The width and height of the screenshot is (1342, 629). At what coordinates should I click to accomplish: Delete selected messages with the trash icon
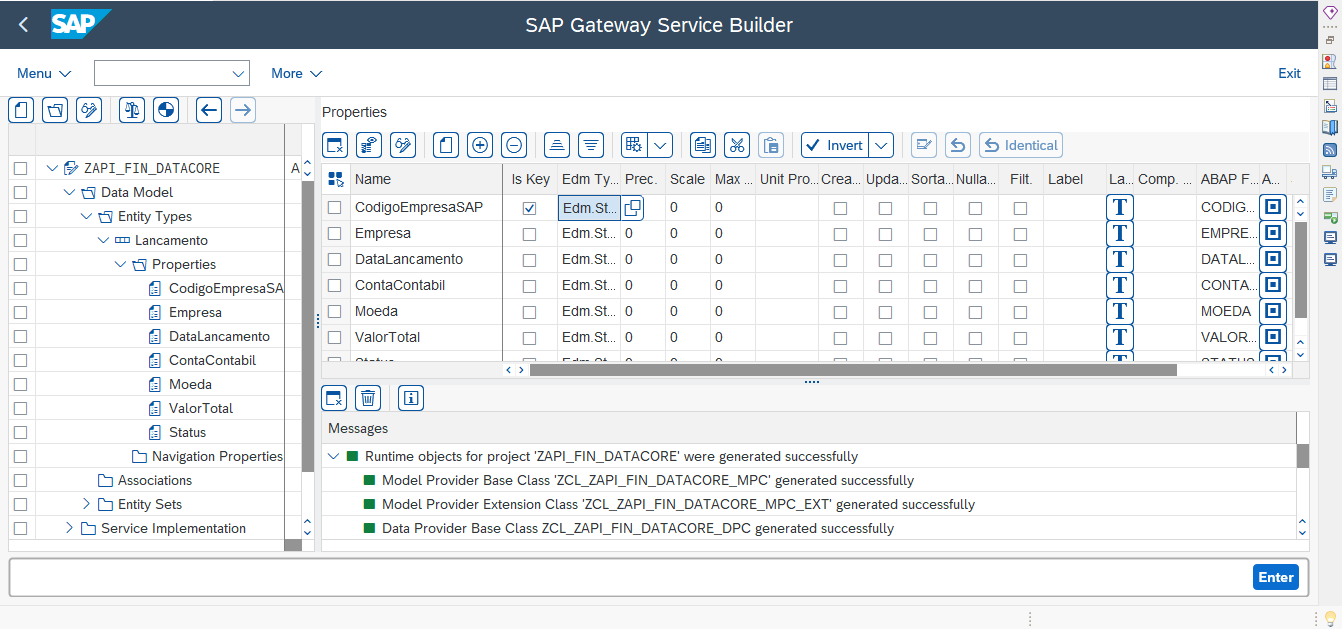pyautogui.click(x=368, y=397)
